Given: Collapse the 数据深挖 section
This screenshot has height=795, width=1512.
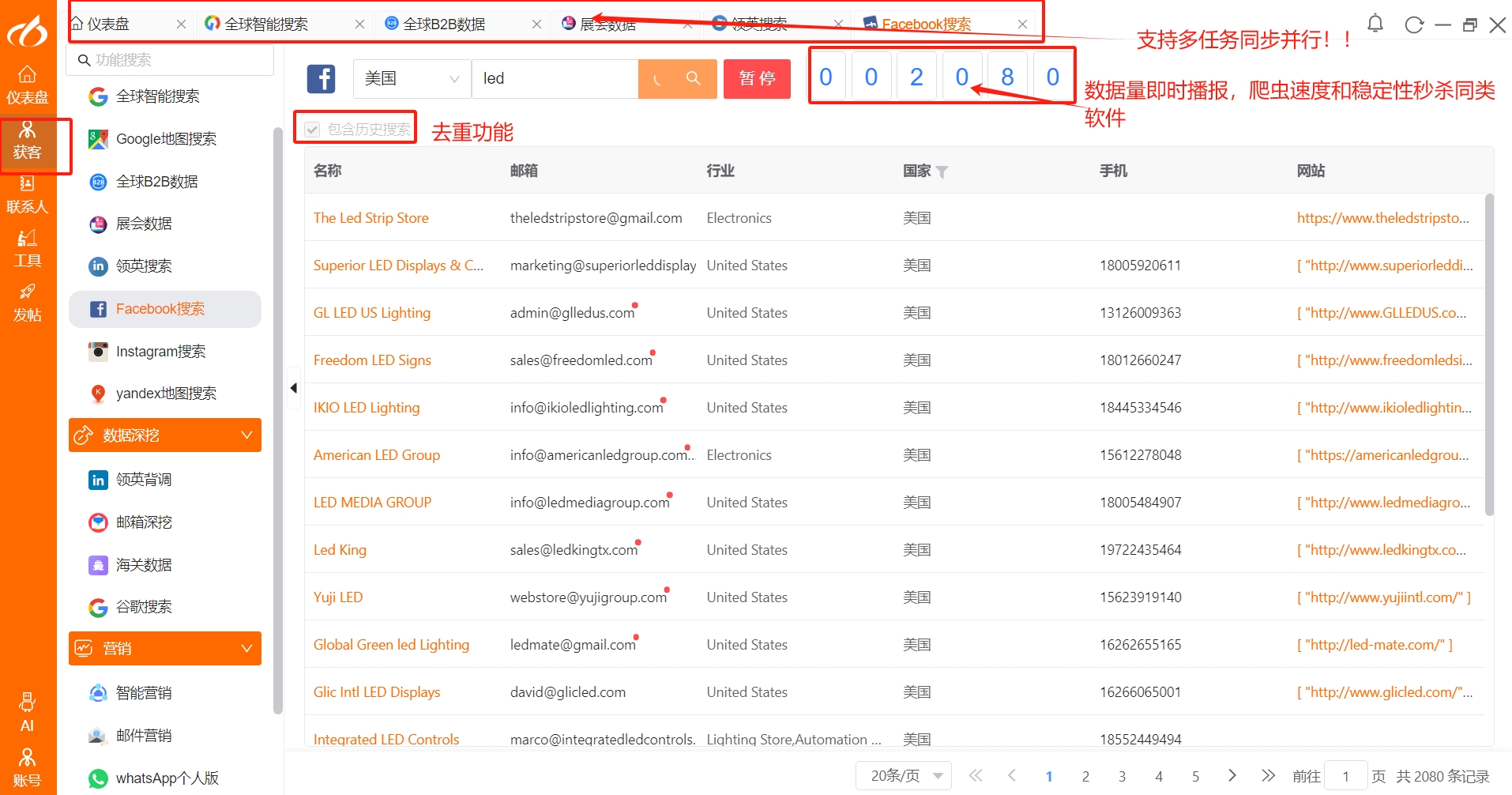Looking at the screenshot, I should click(x=165, y=435).
